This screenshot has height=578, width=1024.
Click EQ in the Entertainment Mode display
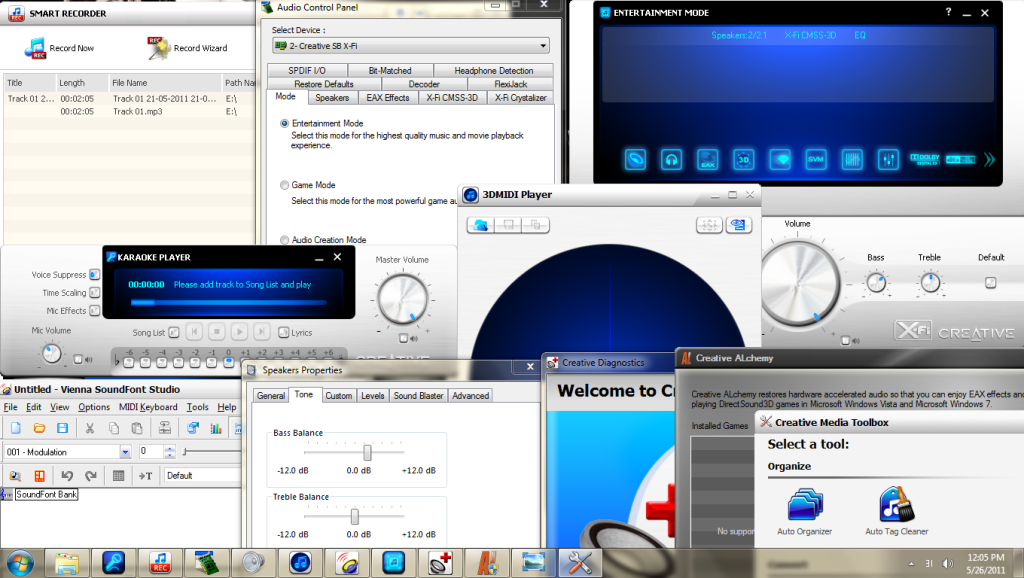(x=859, y=35)
